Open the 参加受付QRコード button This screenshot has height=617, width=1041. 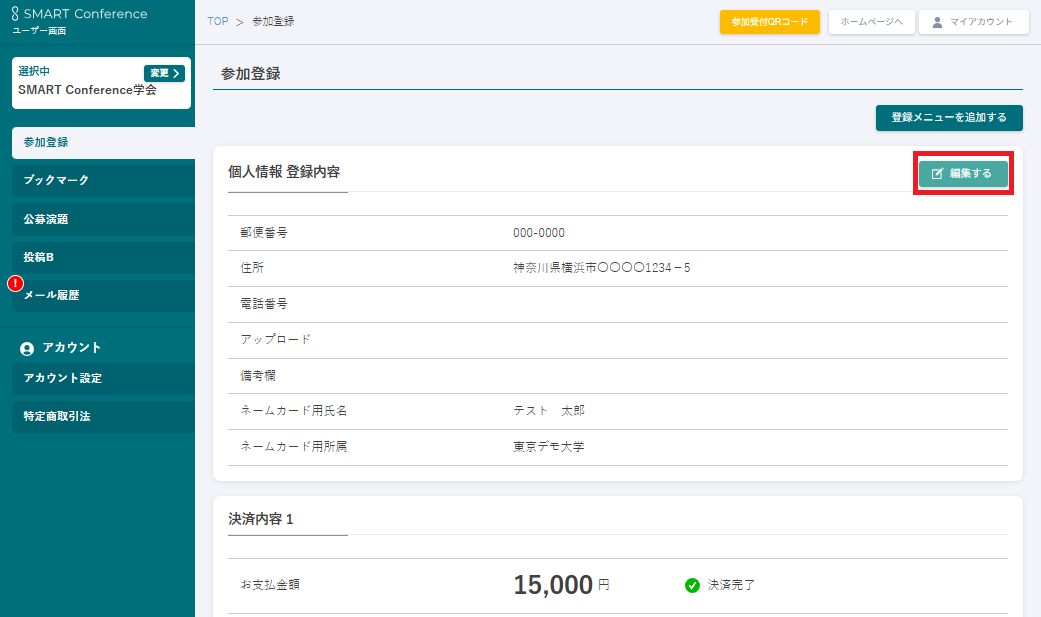click(x=769, y=22)
